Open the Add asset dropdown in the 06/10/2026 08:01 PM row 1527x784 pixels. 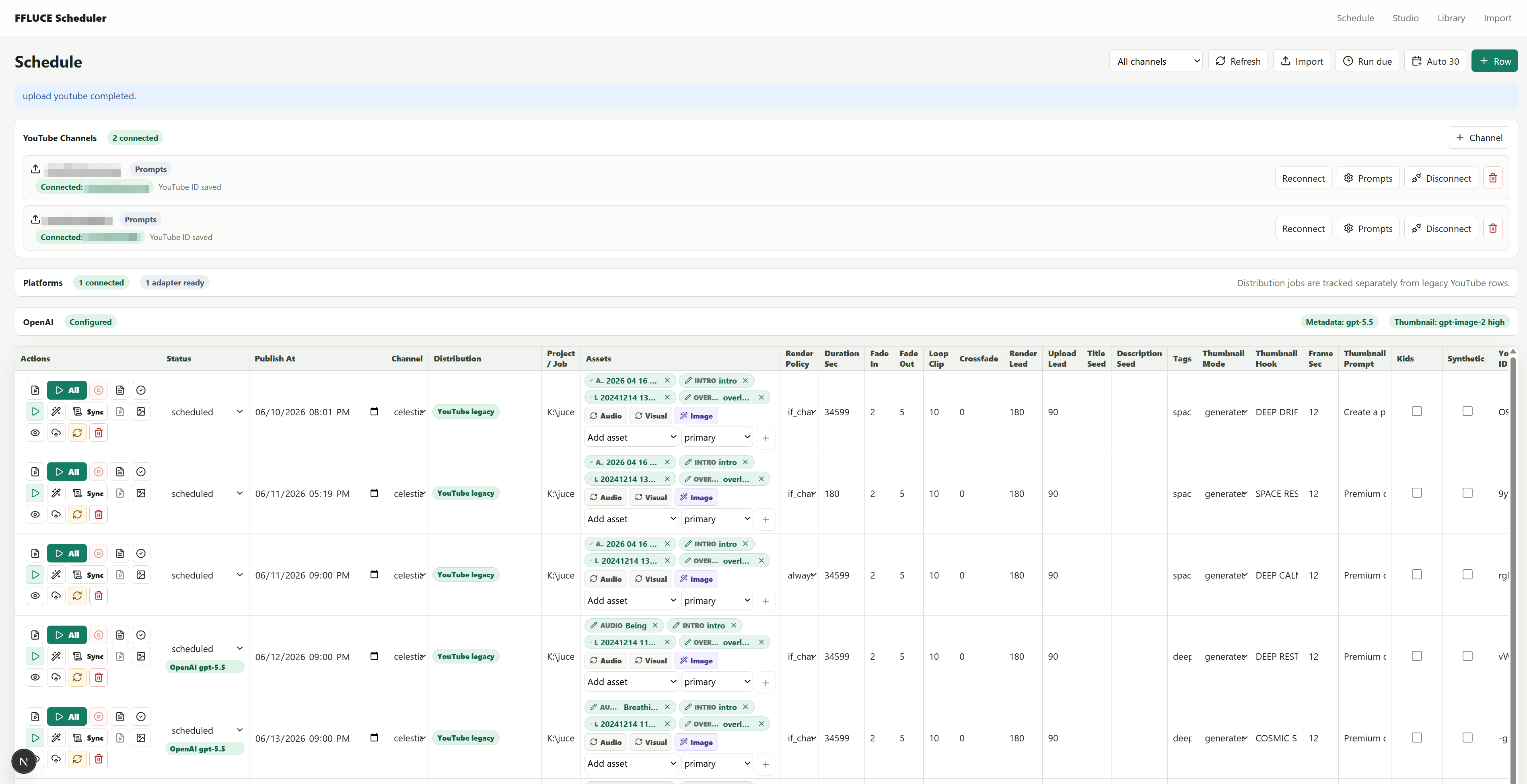(631, 437)
